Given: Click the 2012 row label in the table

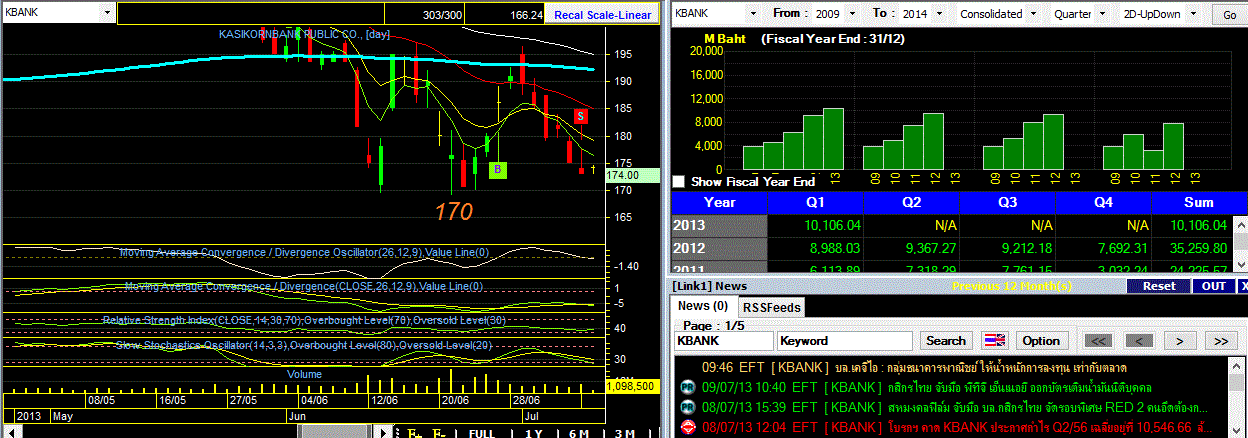Looking at the screenshot, I should (x=719, y=248).
